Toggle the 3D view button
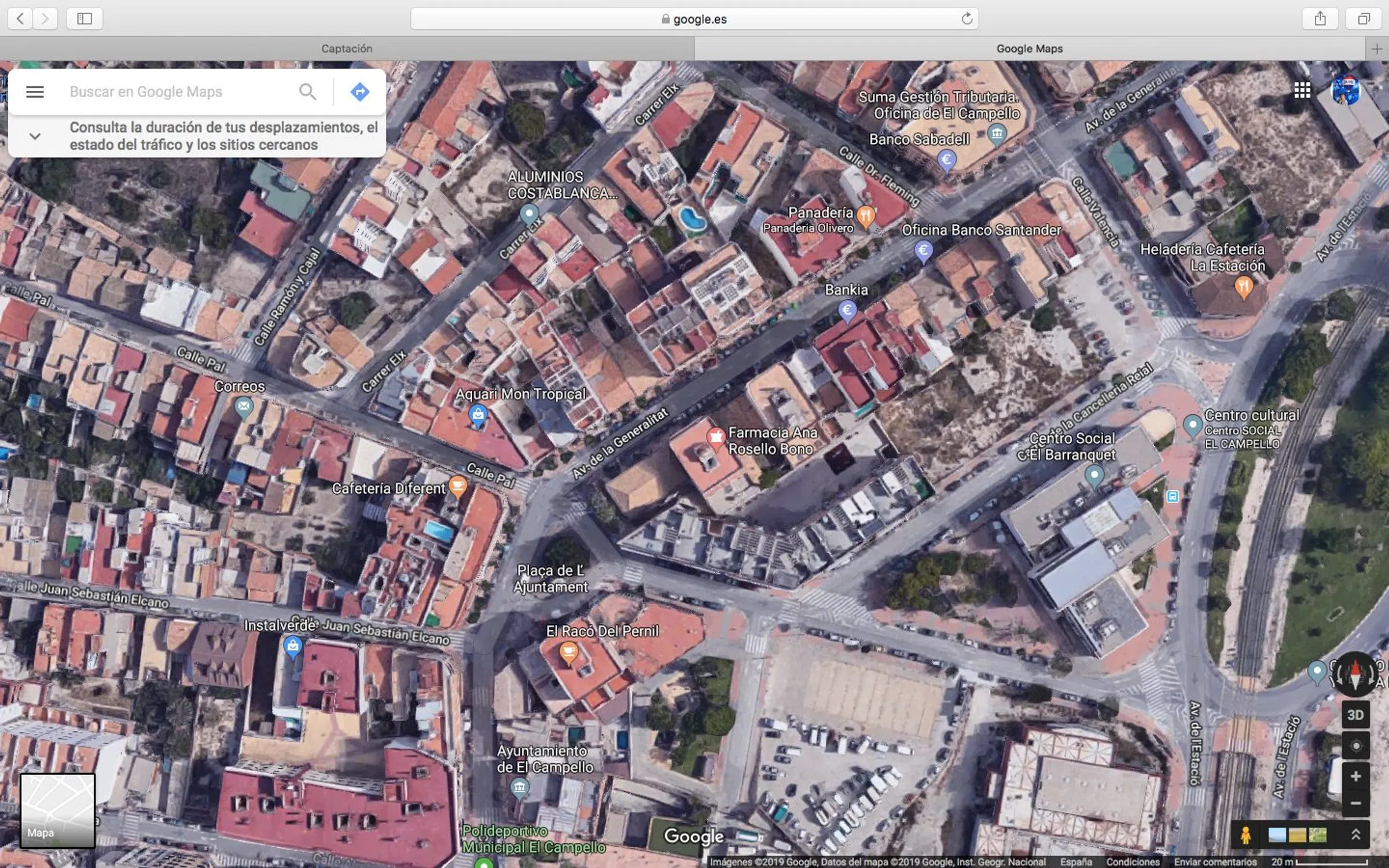 (x=1355, y=715)
